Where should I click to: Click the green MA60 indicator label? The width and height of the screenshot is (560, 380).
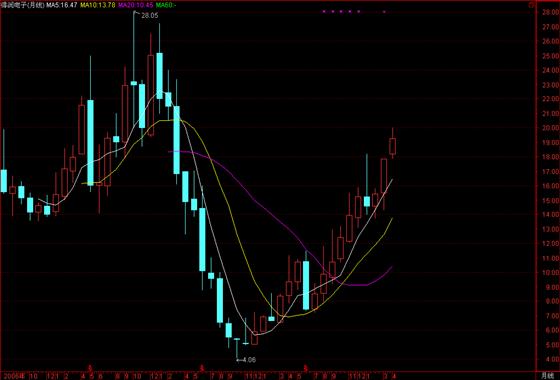coord(166,5)
